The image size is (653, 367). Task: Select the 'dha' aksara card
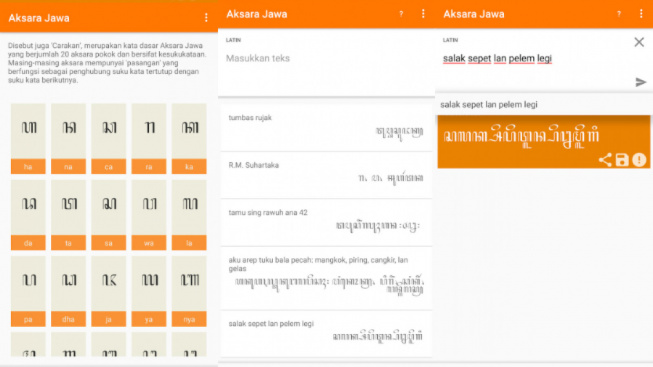(x=68, y=291)
